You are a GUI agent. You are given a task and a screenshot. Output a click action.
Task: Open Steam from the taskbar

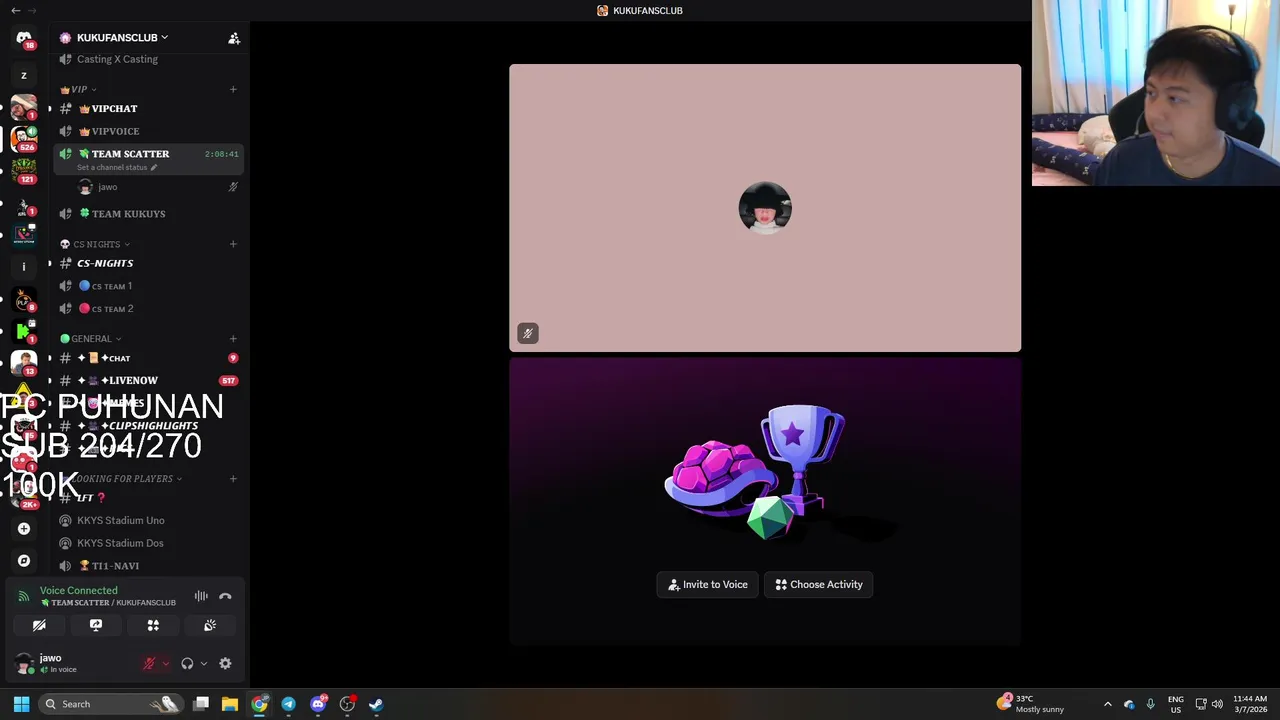[x=376, y=704]
